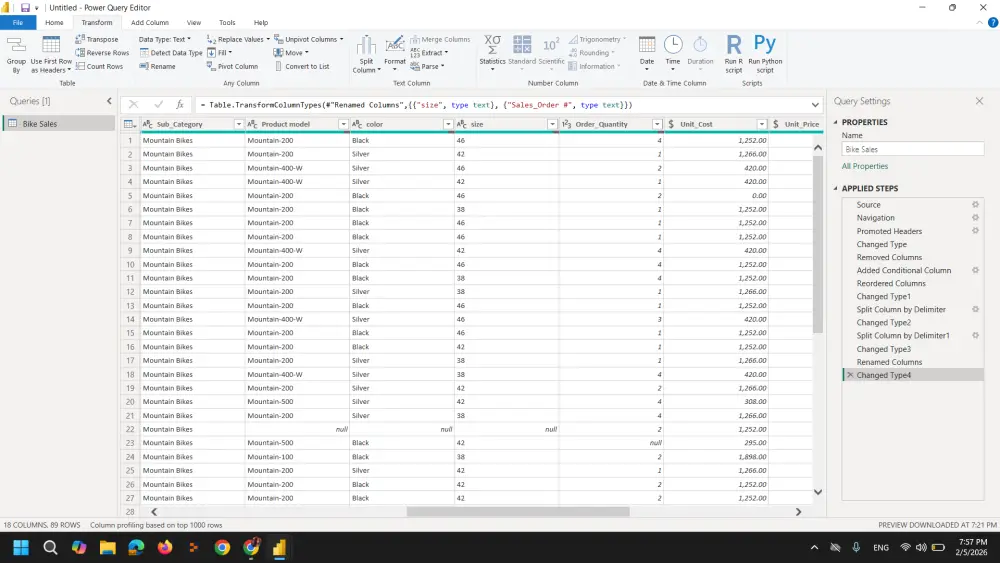Image resolution: width=1000 pixels, height=563 pixels.
Task: Open Source step settings gear
Action: (975, 205)
